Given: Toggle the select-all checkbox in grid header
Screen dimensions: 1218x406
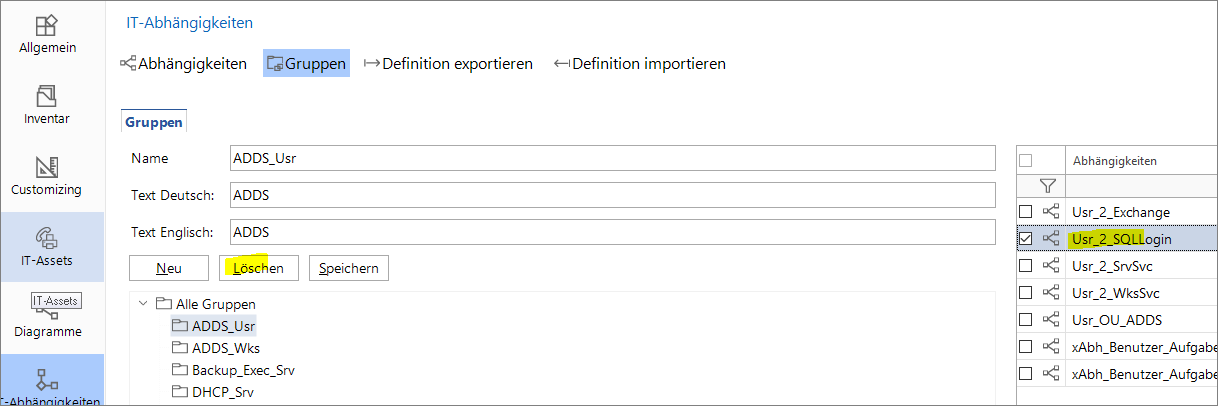Looking at the screenshot, I should [x=1025, y=160].
